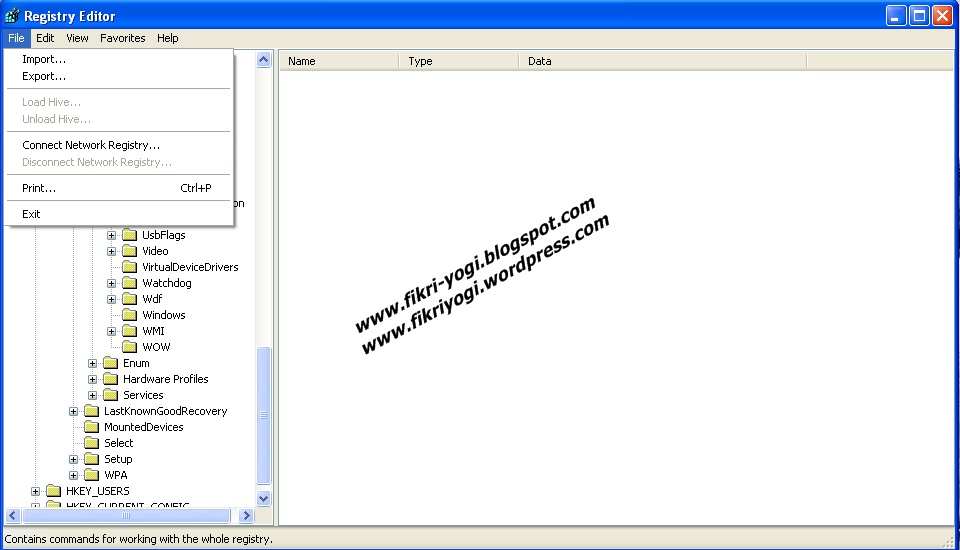This screenshot has width=960, height=550.
Task: Click the HKEY_USERS folder icon
Action: coord(53,491)
